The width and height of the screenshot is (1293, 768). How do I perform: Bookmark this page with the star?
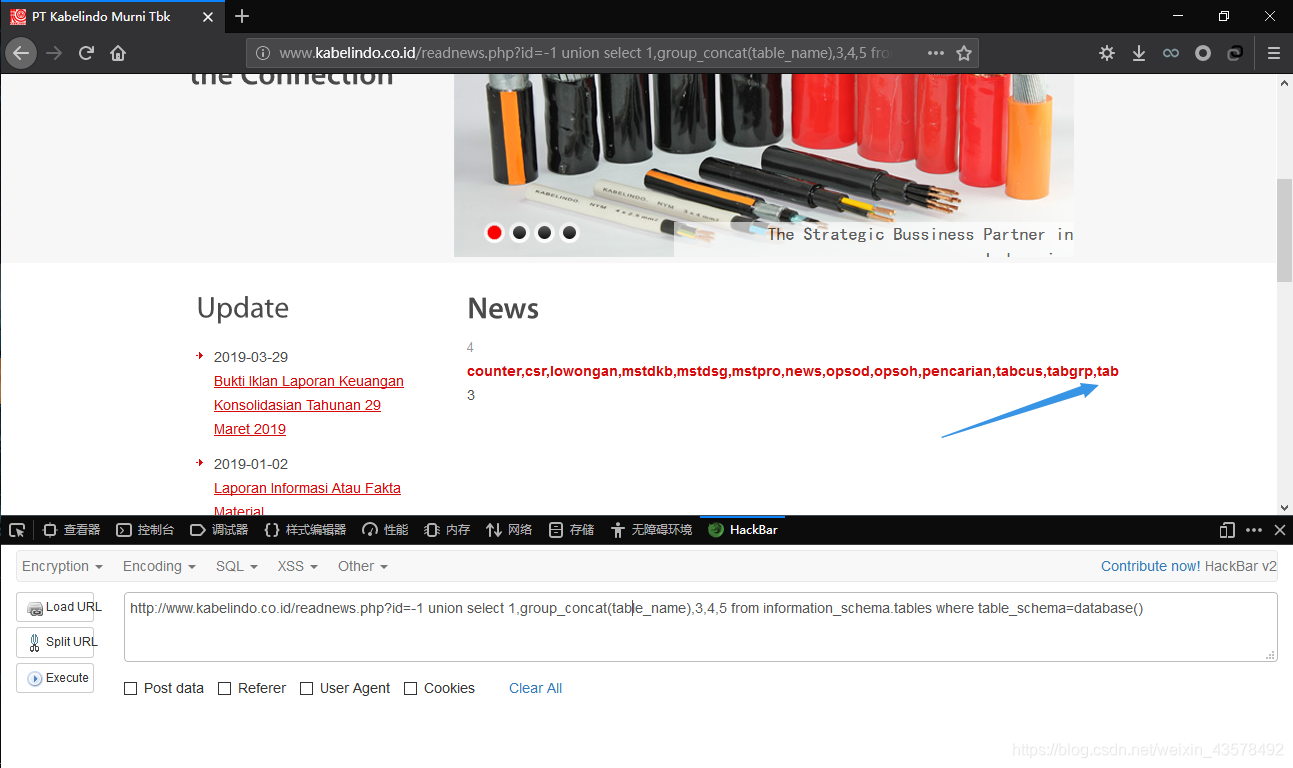964,53
